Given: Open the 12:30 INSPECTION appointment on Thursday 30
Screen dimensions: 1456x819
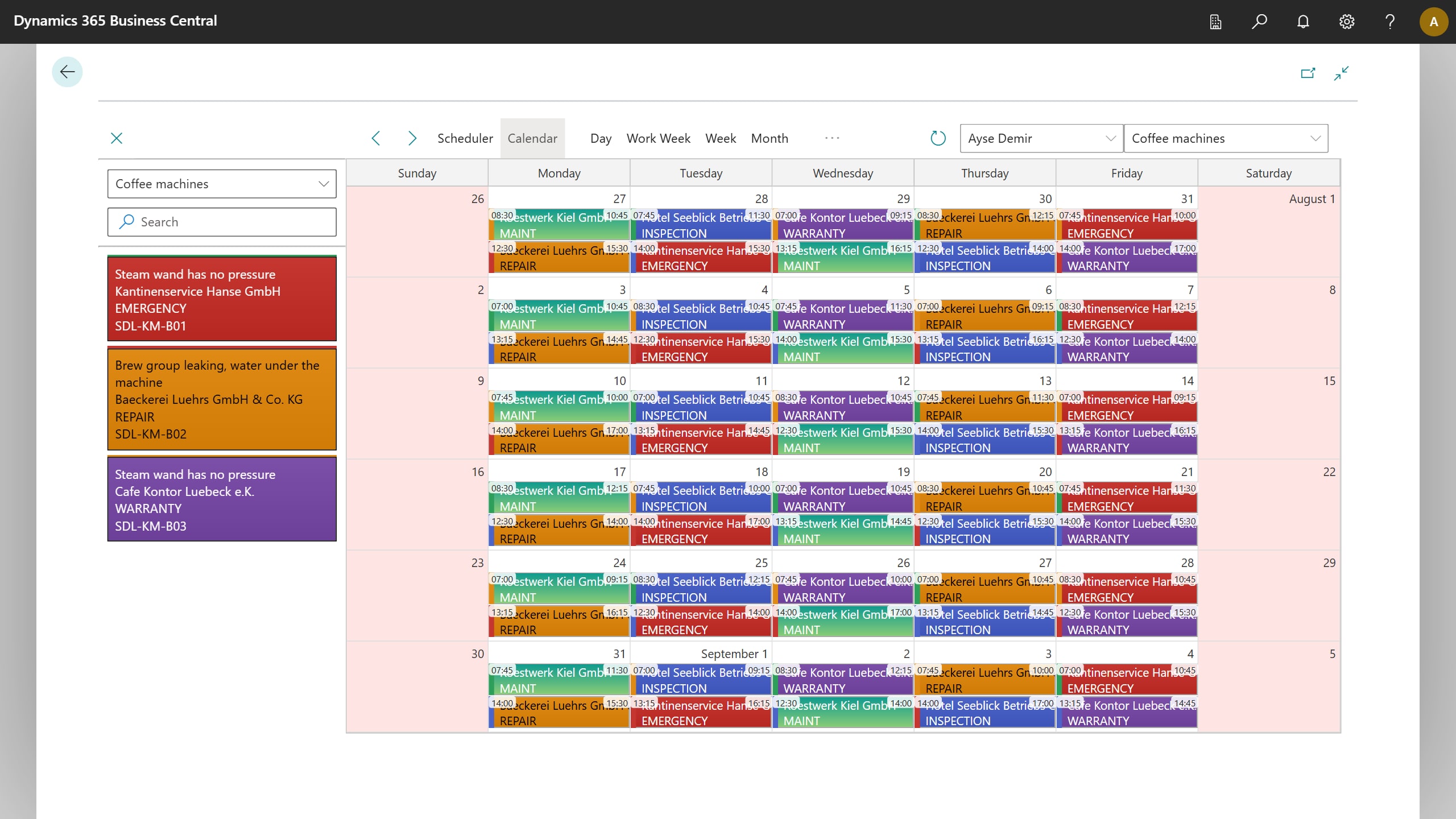Looking at the screenshot, I should click(985, 258).
